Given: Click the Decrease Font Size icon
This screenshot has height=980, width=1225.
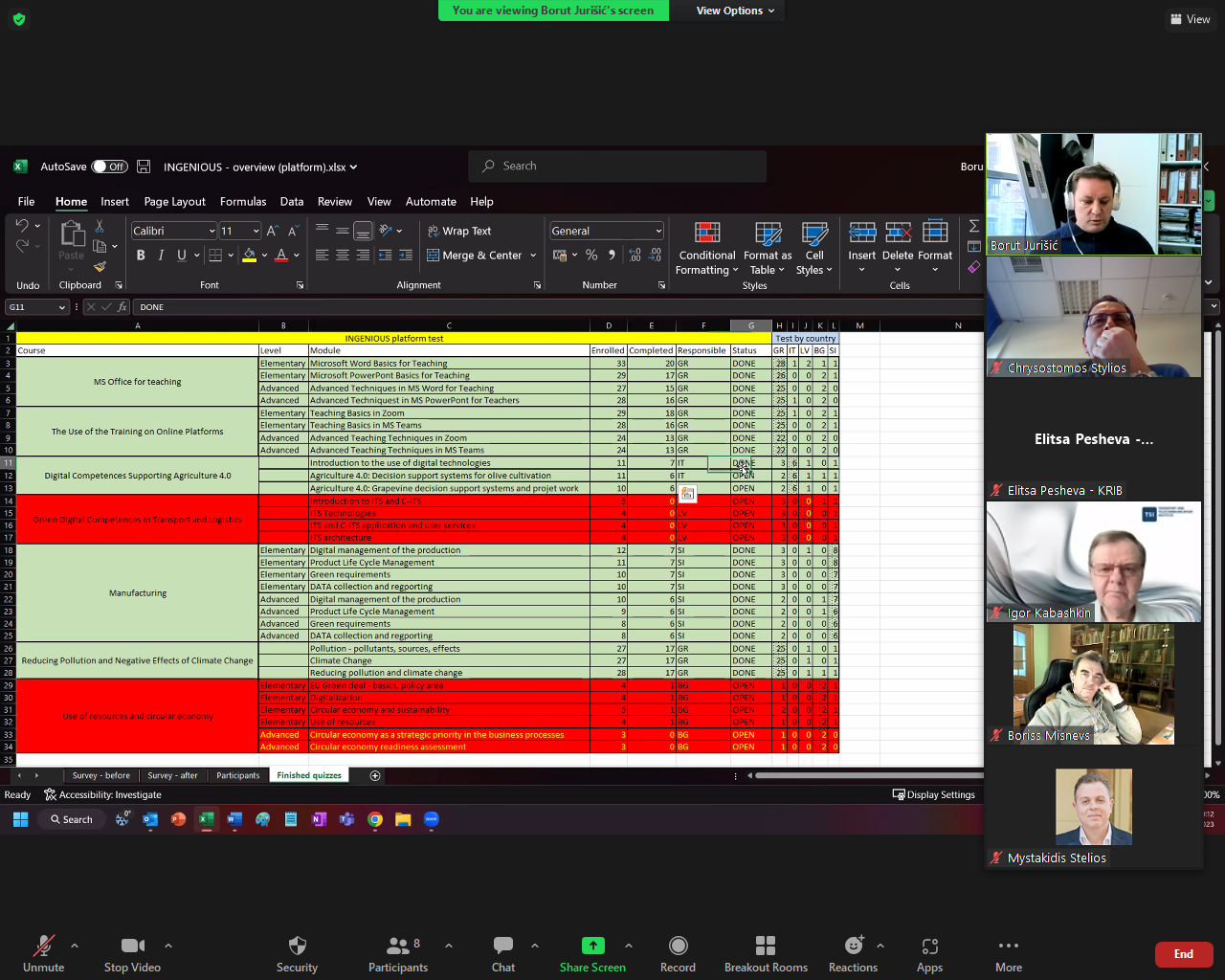Looking at the screenshot, I should tap(293, 231).
